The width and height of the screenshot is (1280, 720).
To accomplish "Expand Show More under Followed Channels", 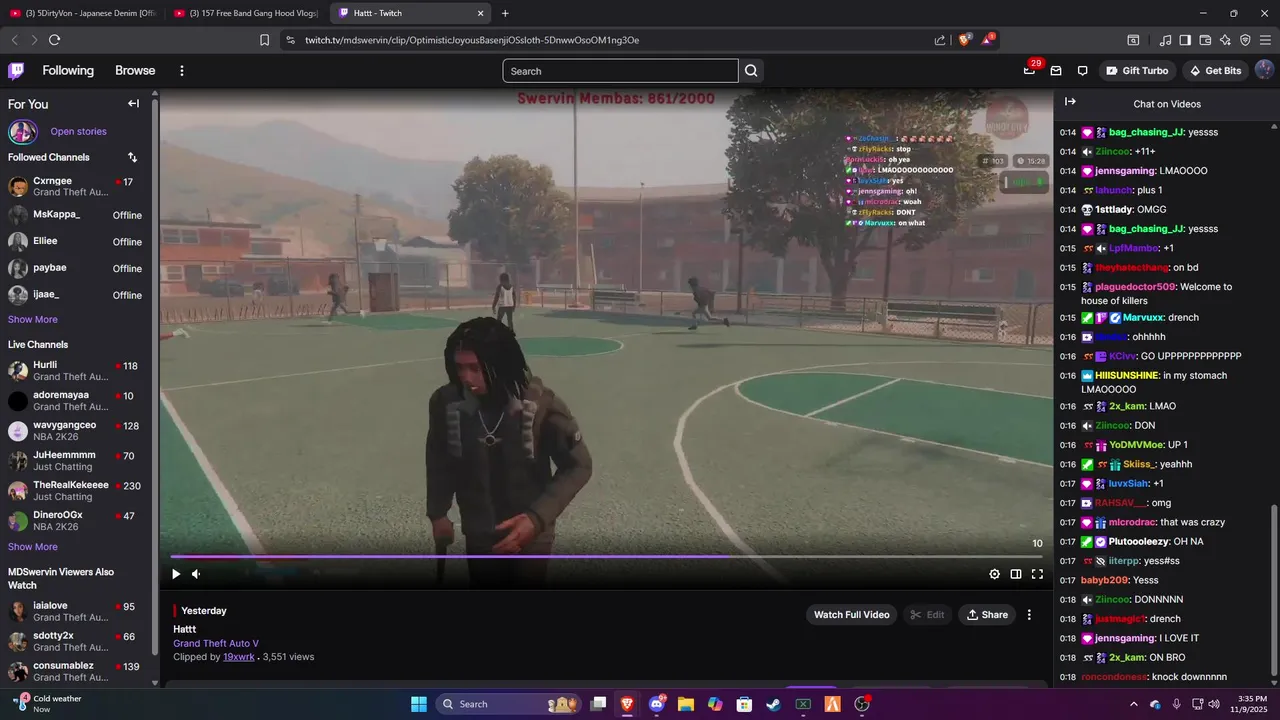I will [x=33, y=319].
